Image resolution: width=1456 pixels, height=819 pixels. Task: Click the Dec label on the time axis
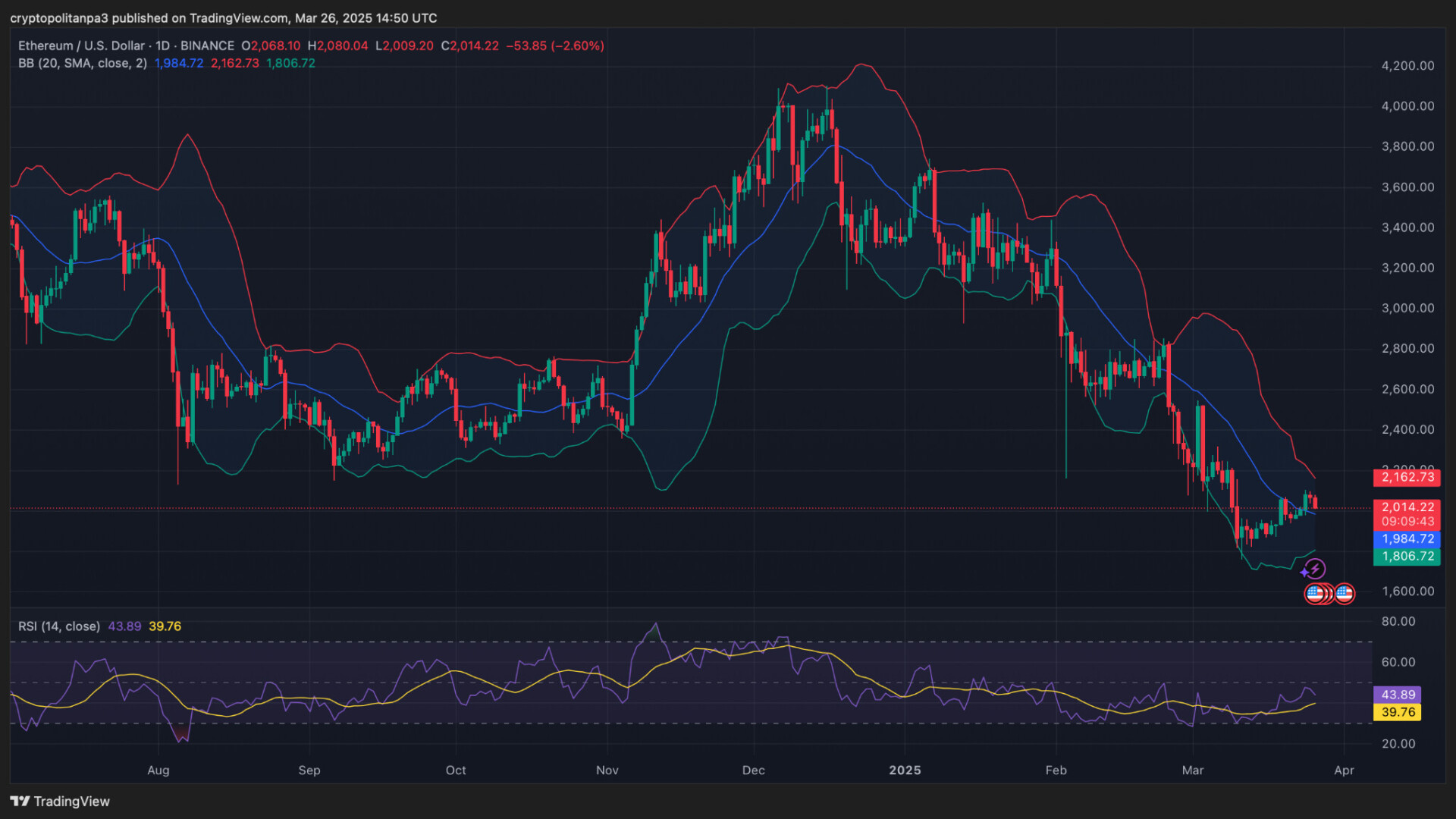[753, 770]
